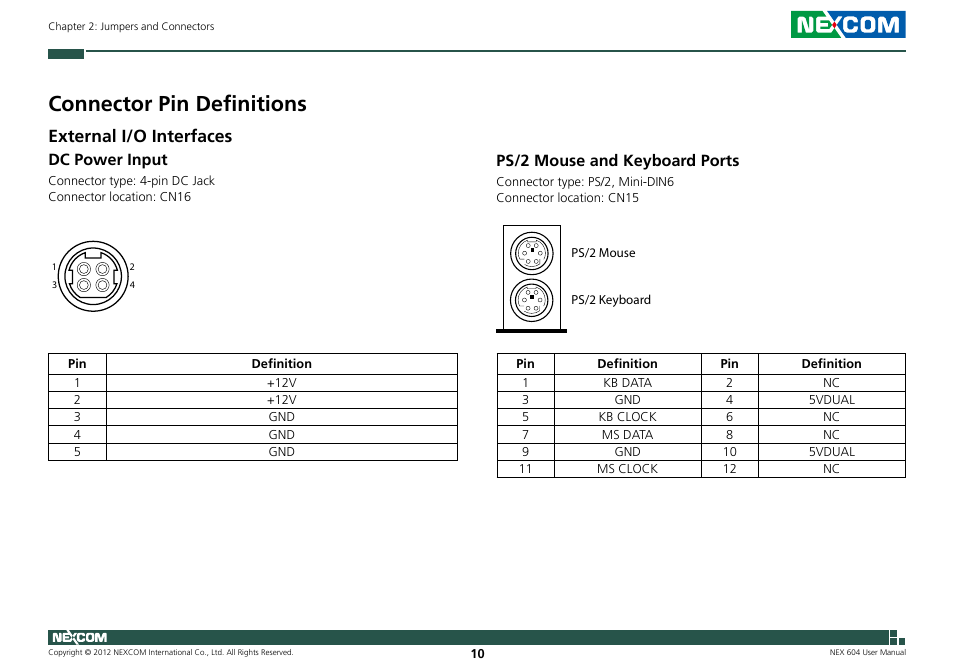Click the 'PS/2 Mouse and Keyboard Ports' heading
954x672 pixels.
click(618, 161)
